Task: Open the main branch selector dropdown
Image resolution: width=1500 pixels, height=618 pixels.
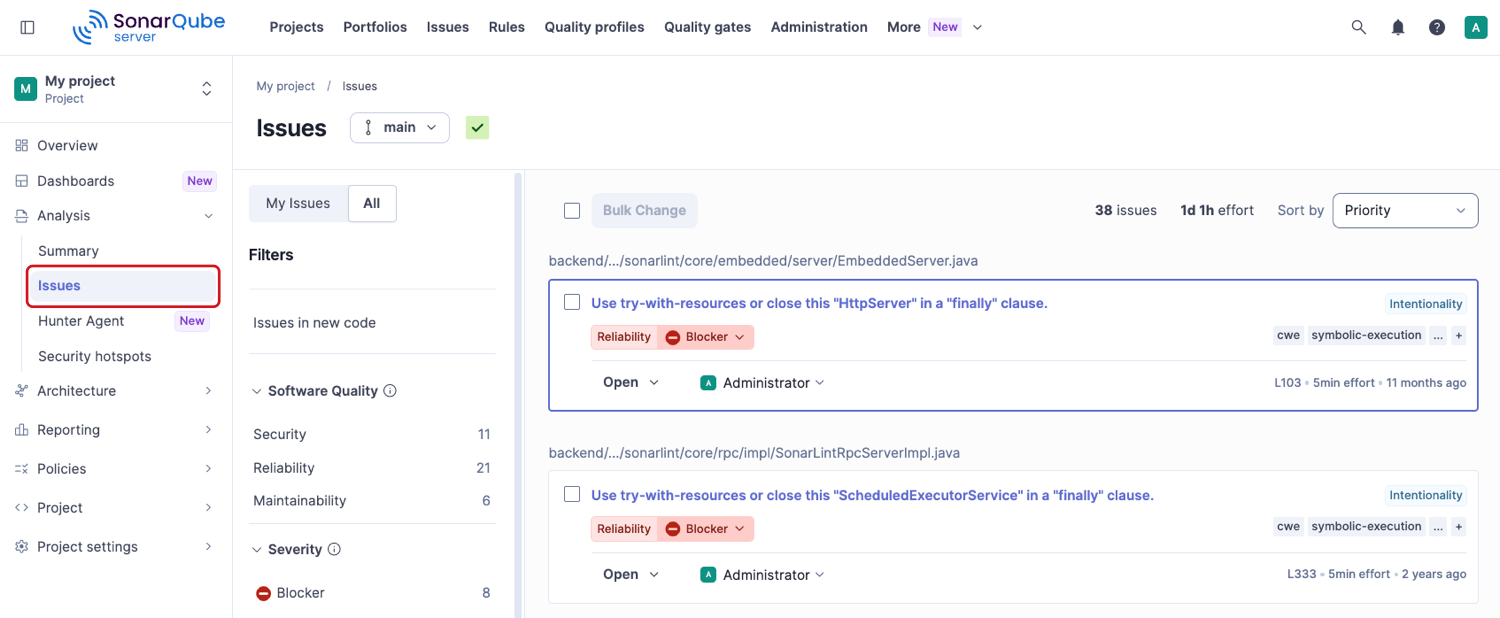Action: pos(400,128)
